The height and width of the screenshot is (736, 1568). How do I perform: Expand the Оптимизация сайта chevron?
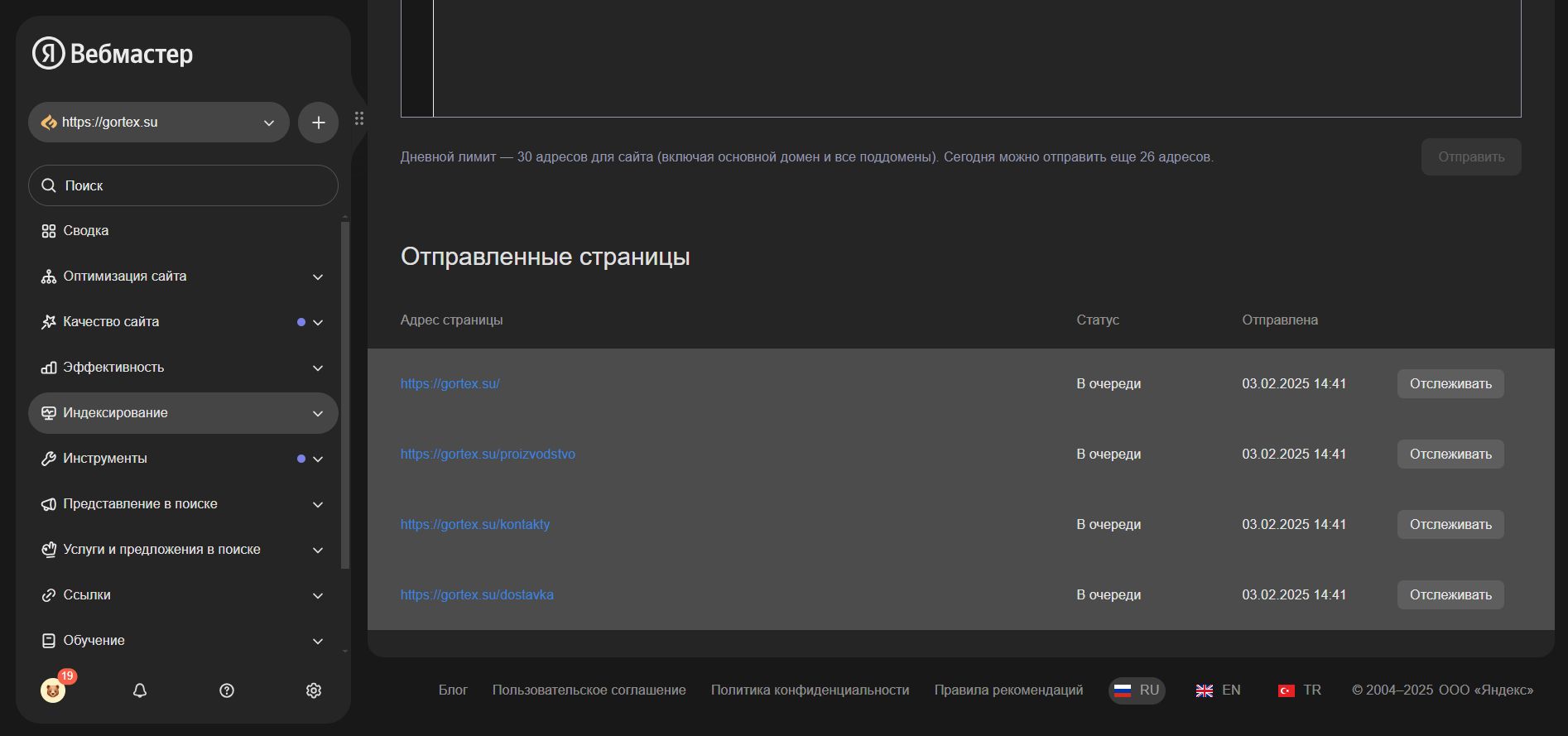(318, 277)
